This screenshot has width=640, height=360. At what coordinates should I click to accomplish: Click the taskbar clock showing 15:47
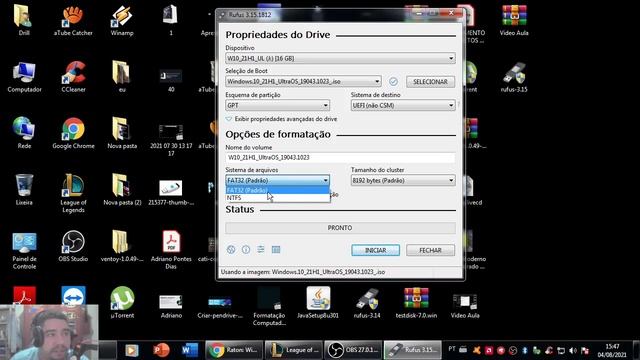pyautogui.click(x=612, y=350)
